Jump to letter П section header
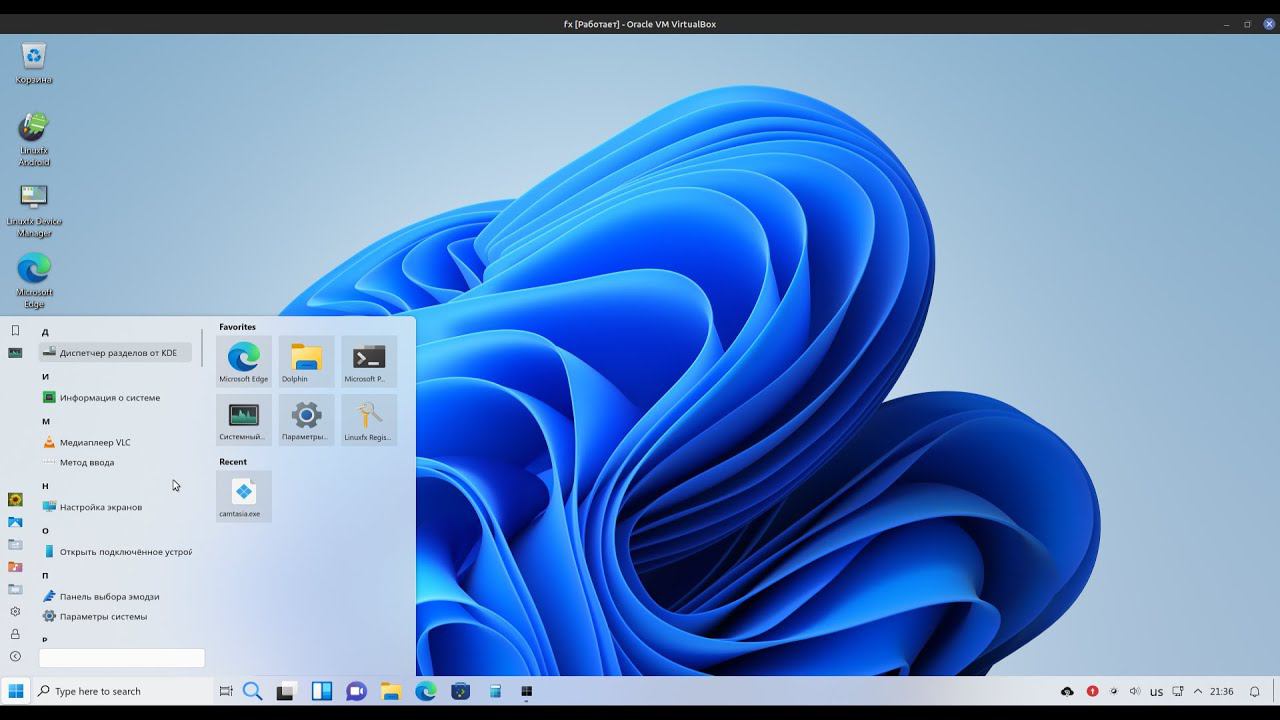This screenshot has height=720, width=1280. point(45,576)
